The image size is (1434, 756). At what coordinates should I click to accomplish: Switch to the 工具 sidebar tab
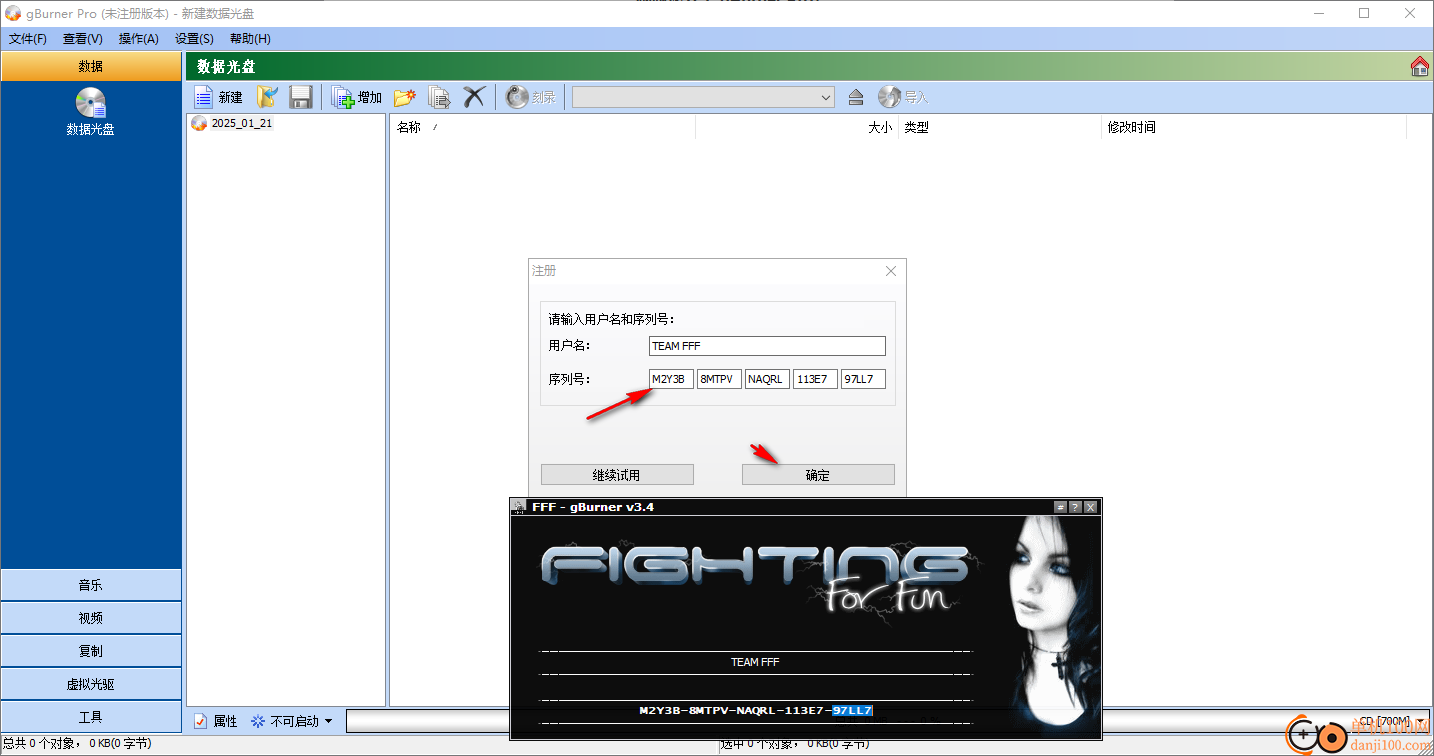point(91,717)
